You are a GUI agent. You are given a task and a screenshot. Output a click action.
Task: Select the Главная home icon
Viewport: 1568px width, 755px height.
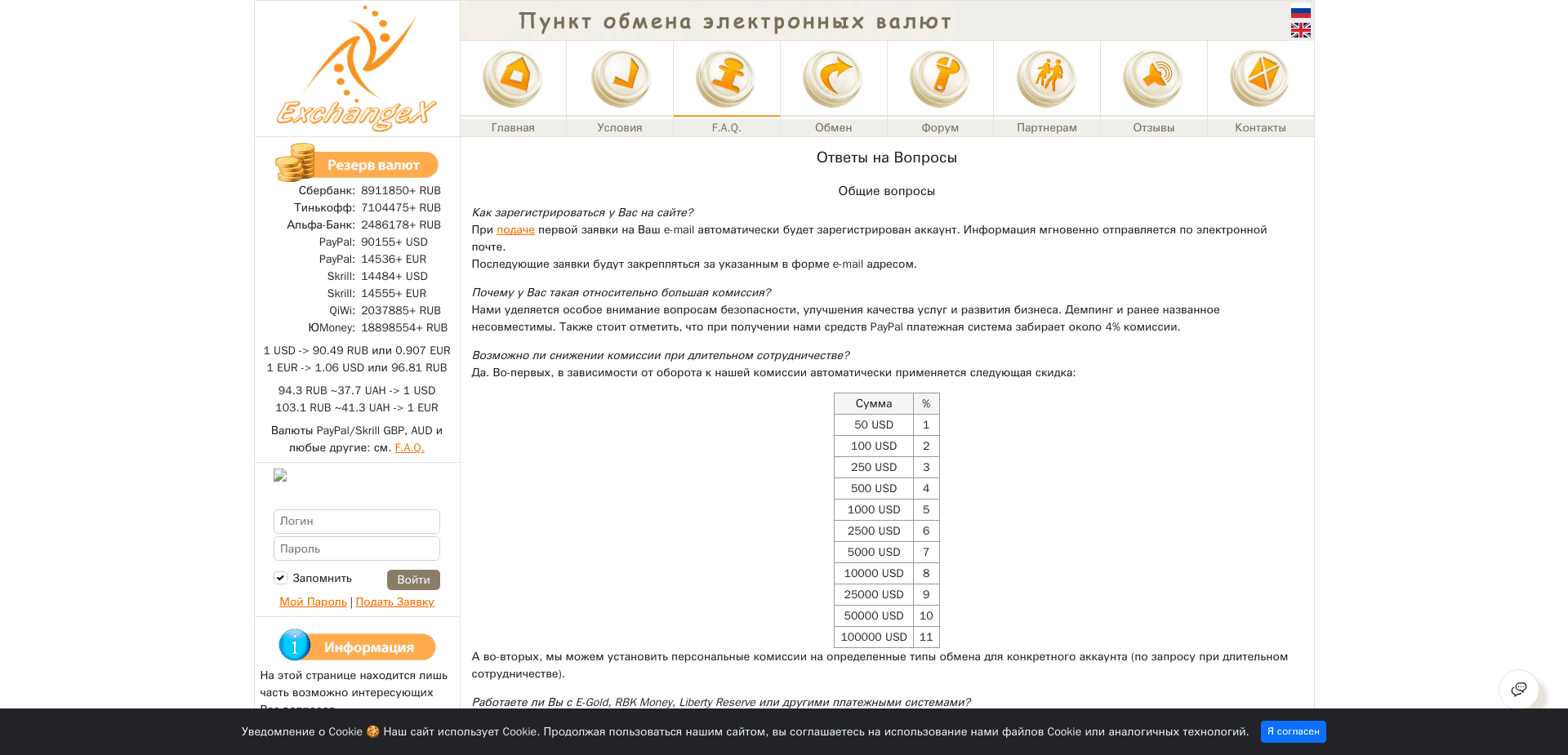click(513, 78)
